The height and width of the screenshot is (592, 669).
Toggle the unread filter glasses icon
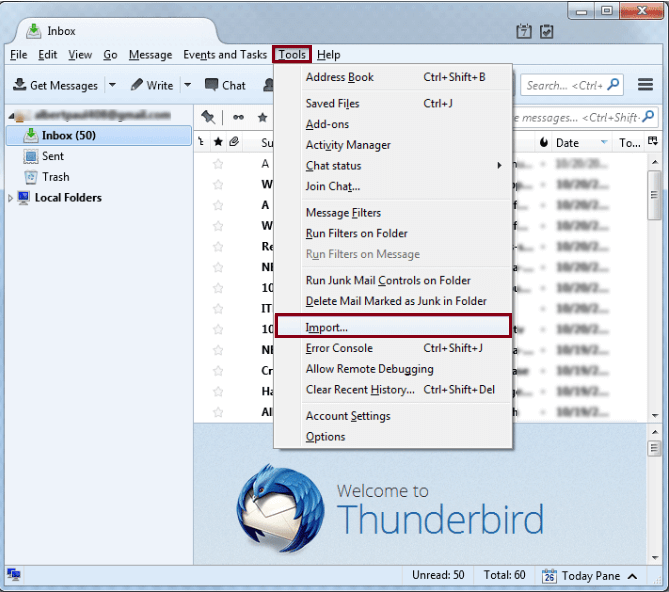pyautogui.click(x=239, y=117)
